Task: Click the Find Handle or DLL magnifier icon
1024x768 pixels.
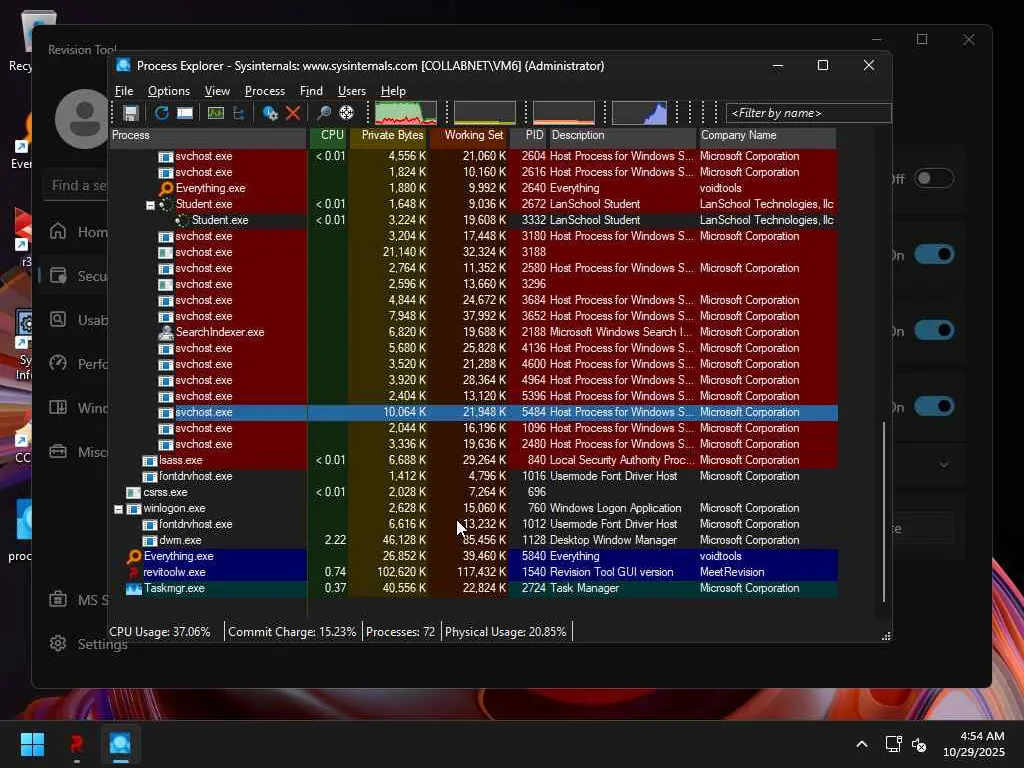Action: click(323, 113)
